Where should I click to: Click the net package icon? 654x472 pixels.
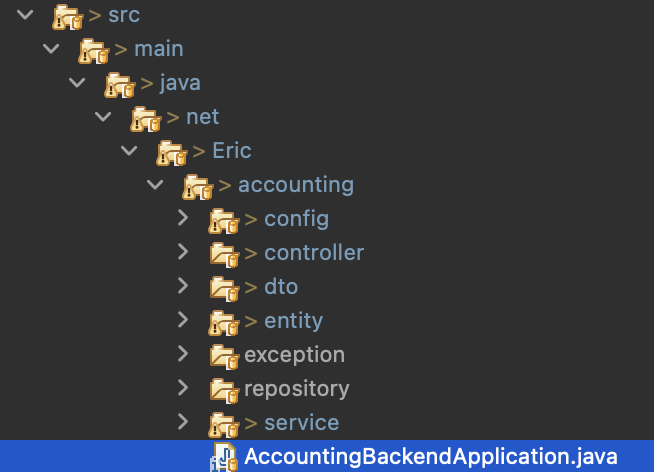tap(146, 118)
